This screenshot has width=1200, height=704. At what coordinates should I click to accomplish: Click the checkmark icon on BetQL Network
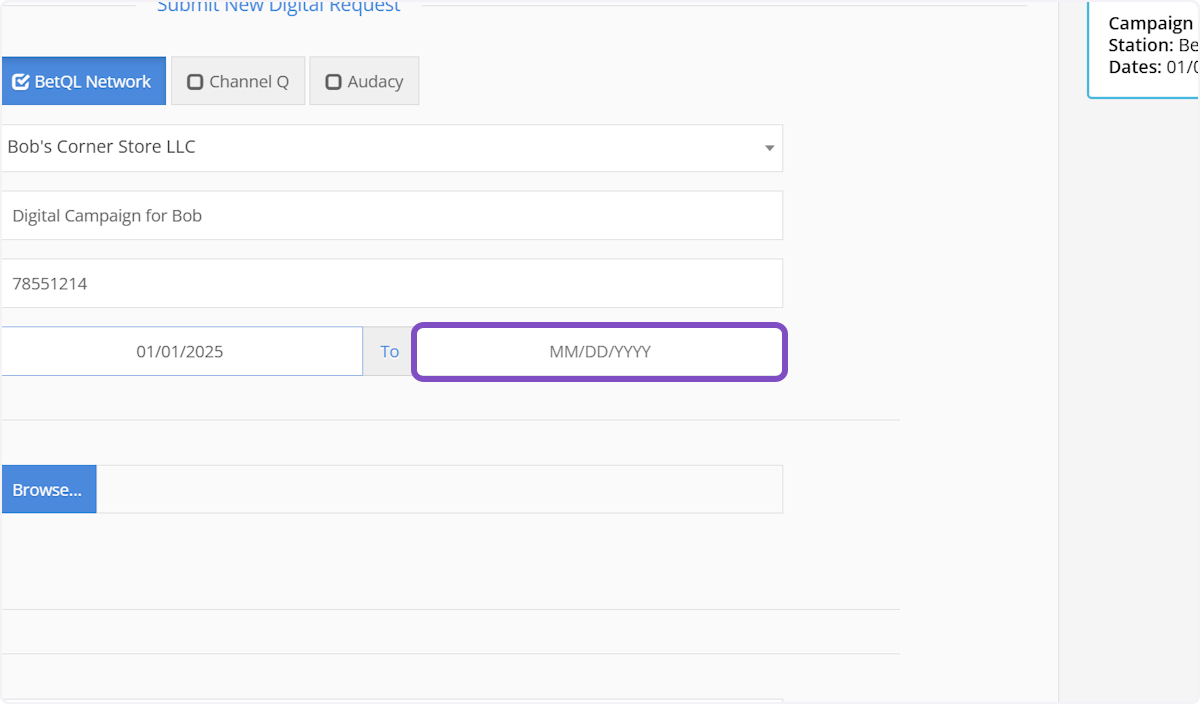click(x=21, y=82)
